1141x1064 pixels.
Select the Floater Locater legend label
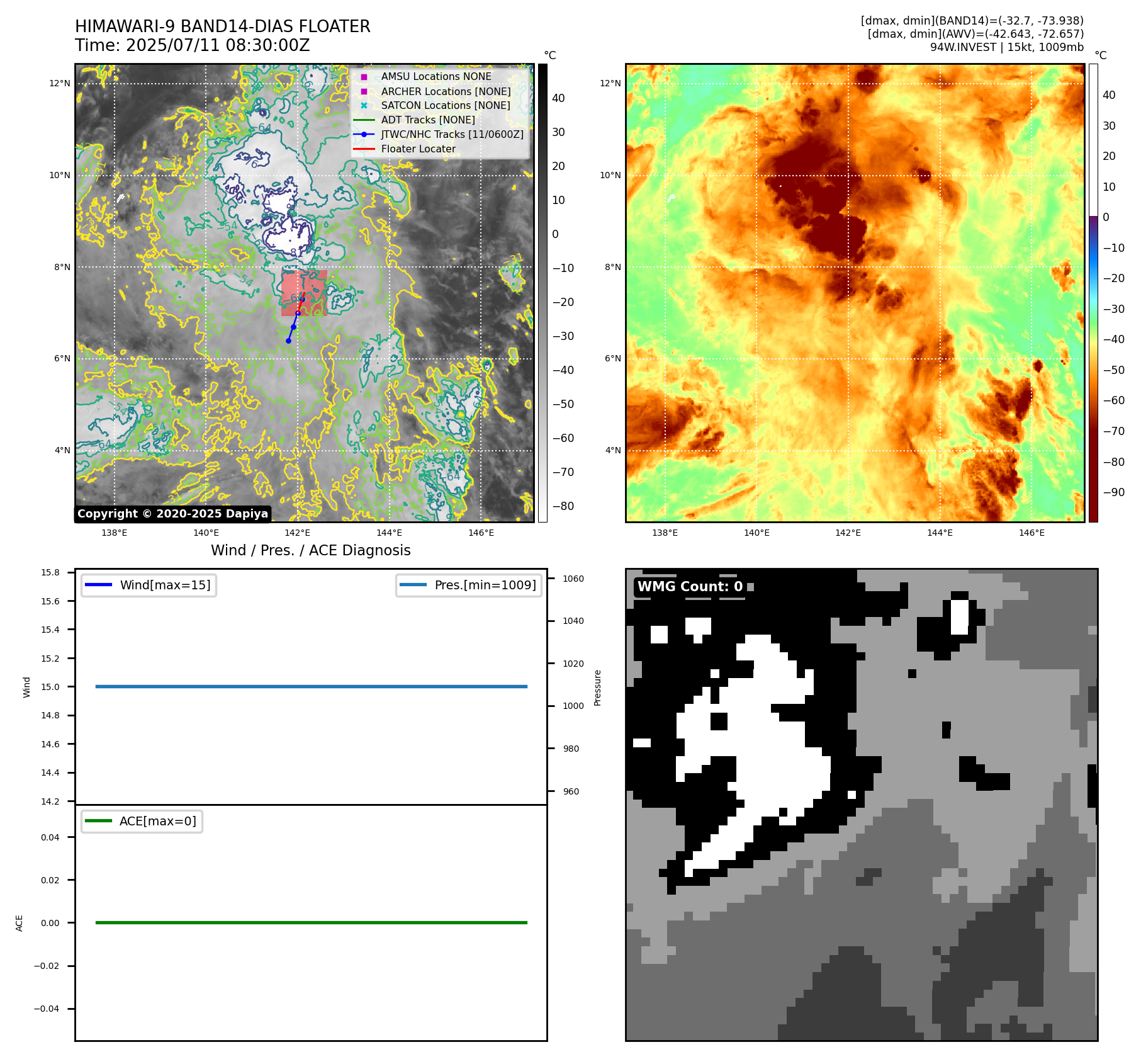pyautogui.click(x=419, y=149)
